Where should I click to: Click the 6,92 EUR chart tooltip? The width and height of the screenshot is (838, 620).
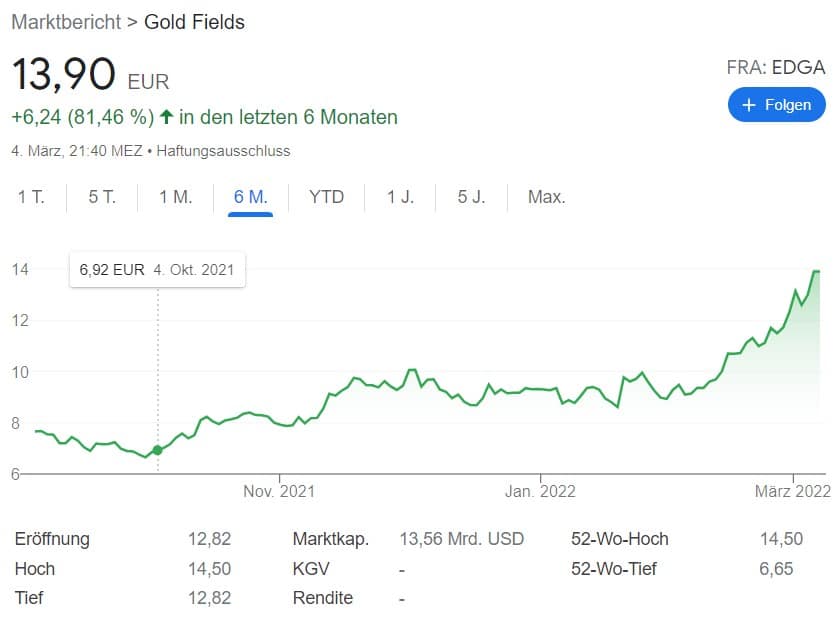tap(157, 270)
